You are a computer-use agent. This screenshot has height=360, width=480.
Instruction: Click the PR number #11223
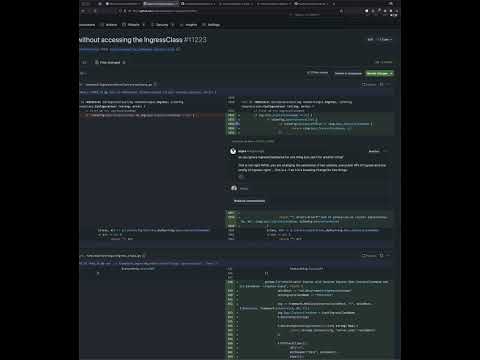pos(195,40)
